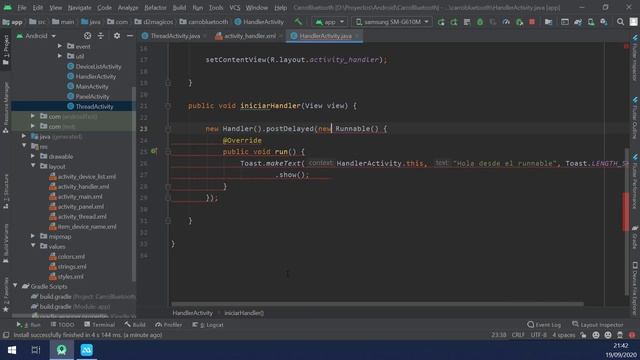Viewport: 640px width, 360px height.
Task: Click the CRLF line separator status entry
Action: click(518, 335)
